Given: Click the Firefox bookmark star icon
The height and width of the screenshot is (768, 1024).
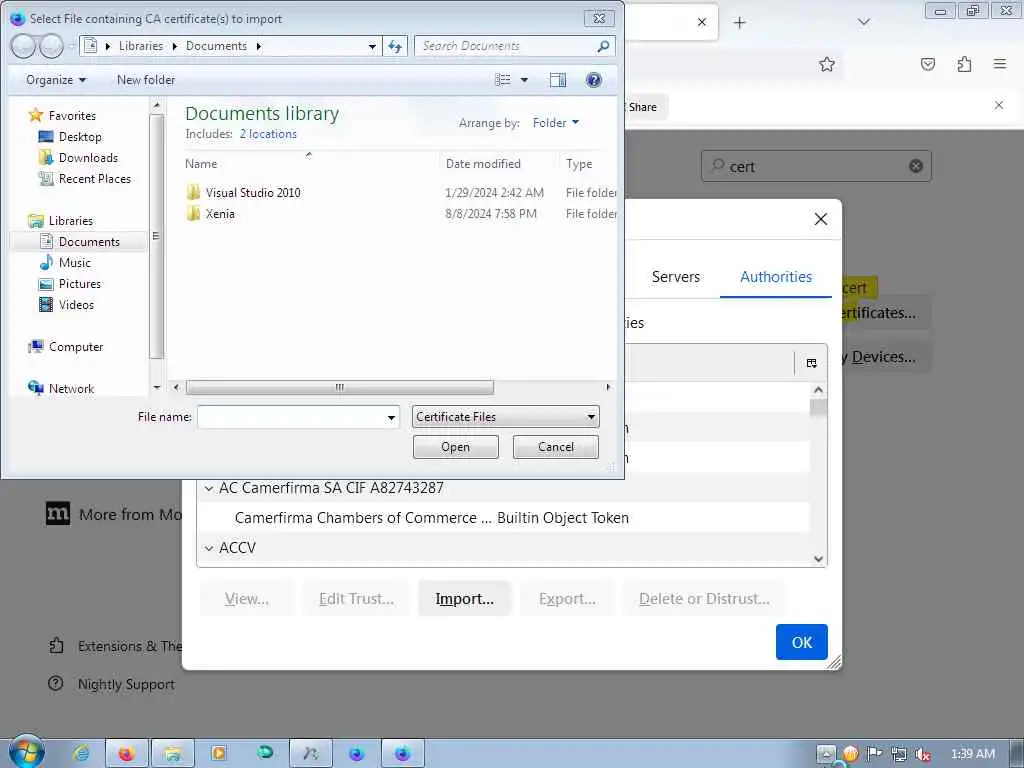Looking at the screenshot, I should tap(827, 64).
